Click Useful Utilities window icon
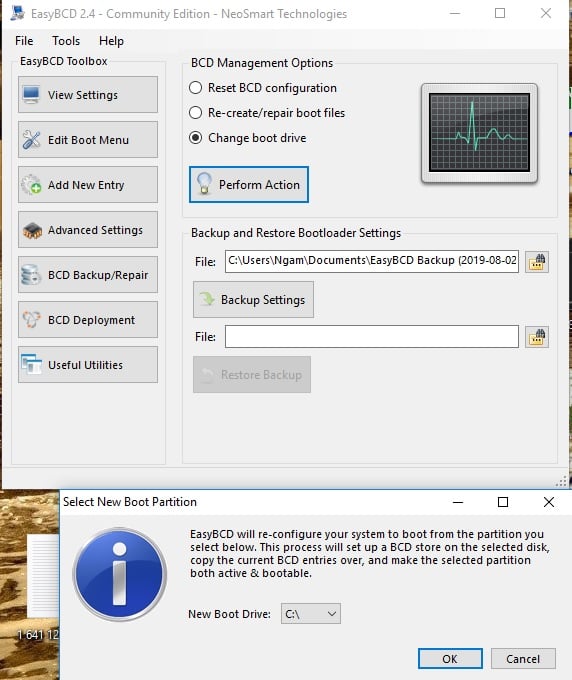Image resolution: width=572 pixels, height=680 pixels. click(x=31, y=365)
